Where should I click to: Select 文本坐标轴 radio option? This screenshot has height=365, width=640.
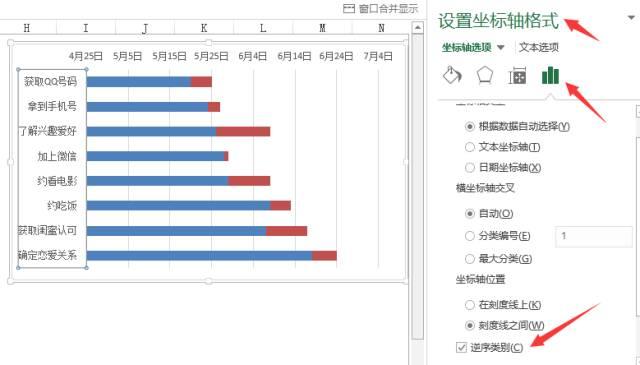click(470, 147)
